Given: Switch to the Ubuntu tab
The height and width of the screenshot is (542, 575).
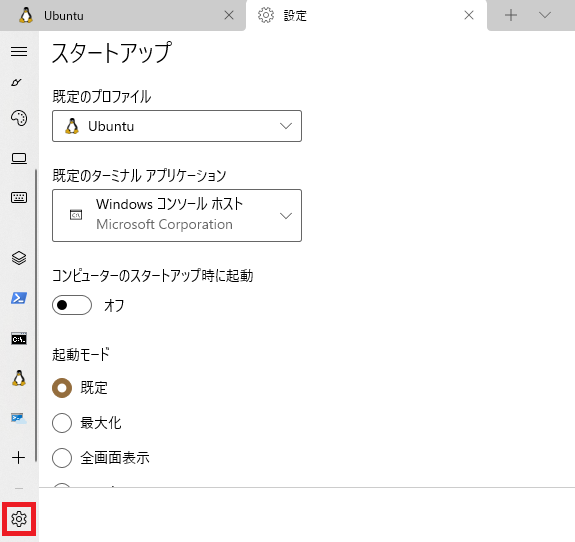Looking at the screenshot, I should pos(122,16).
